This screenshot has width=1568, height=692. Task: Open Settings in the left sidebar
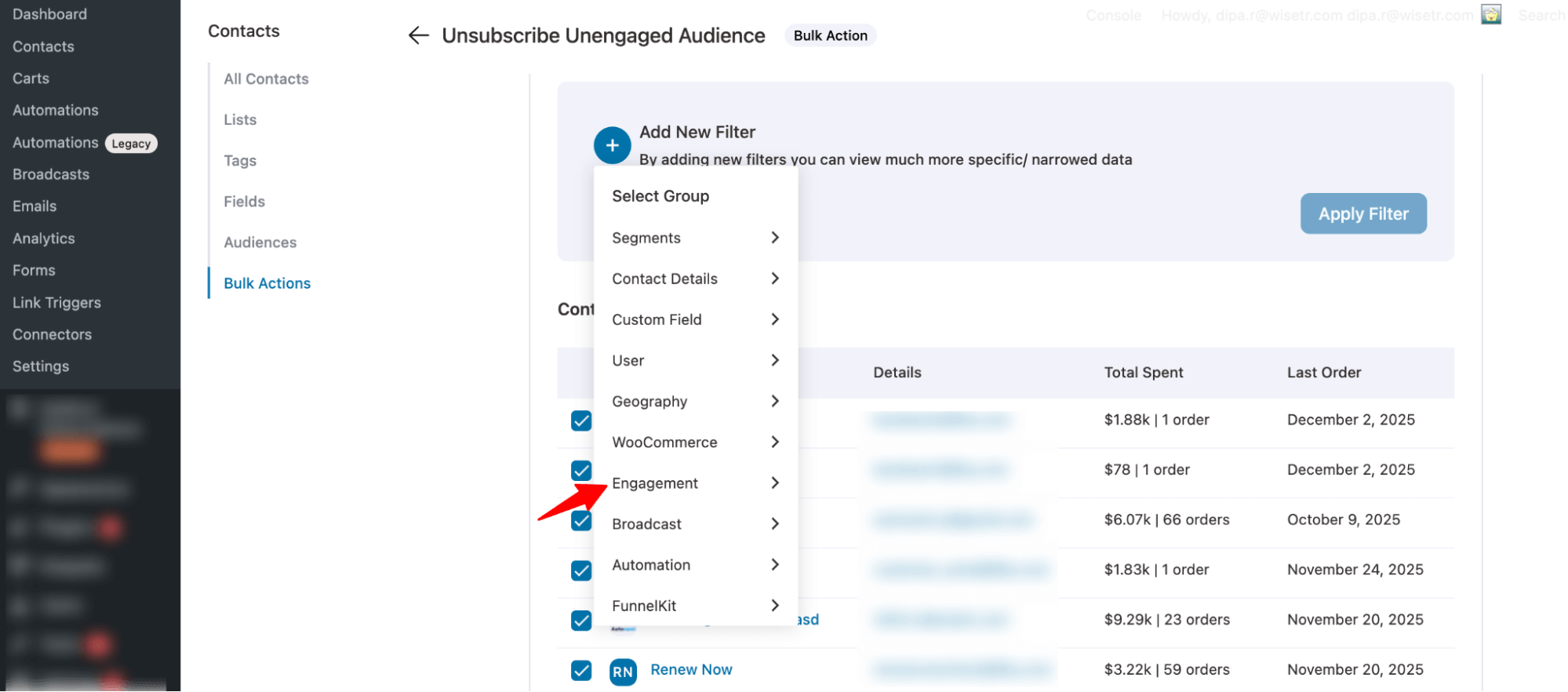coord(41,366)
